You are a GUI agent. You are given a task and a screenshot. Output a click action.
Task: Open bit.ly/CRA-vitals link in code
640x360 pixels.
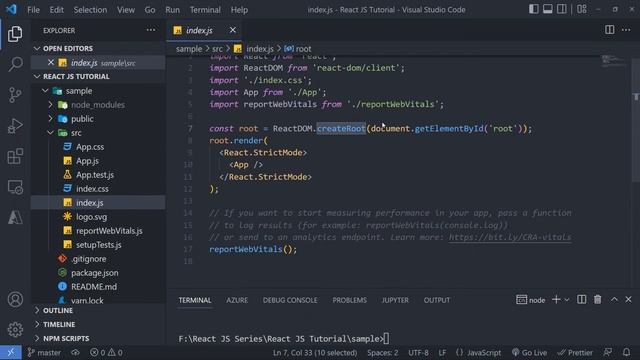(x=510, y=237)
